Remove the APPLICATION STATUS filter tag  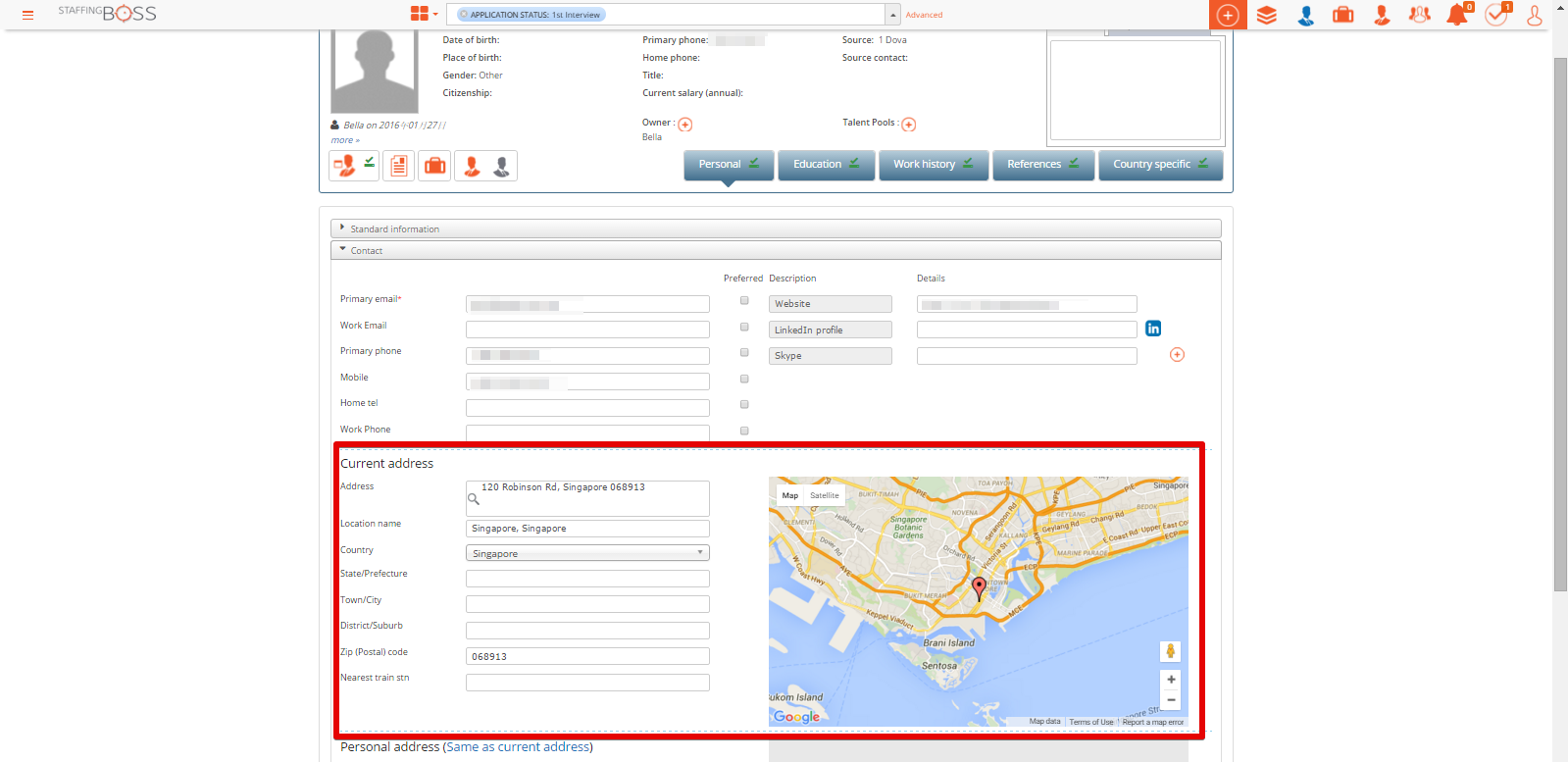pos(464,15)
